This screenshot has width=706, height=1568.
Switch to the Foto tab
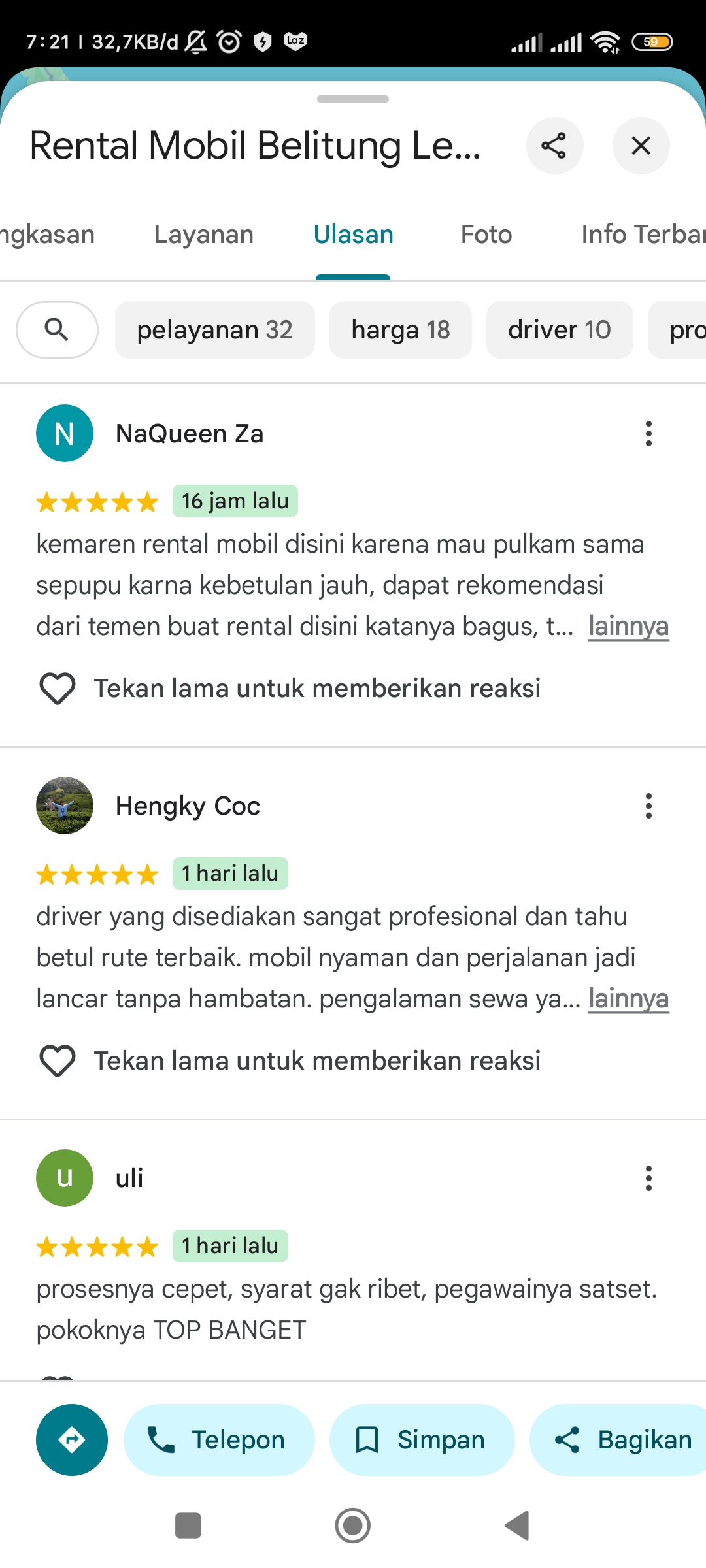coord(486,235)
